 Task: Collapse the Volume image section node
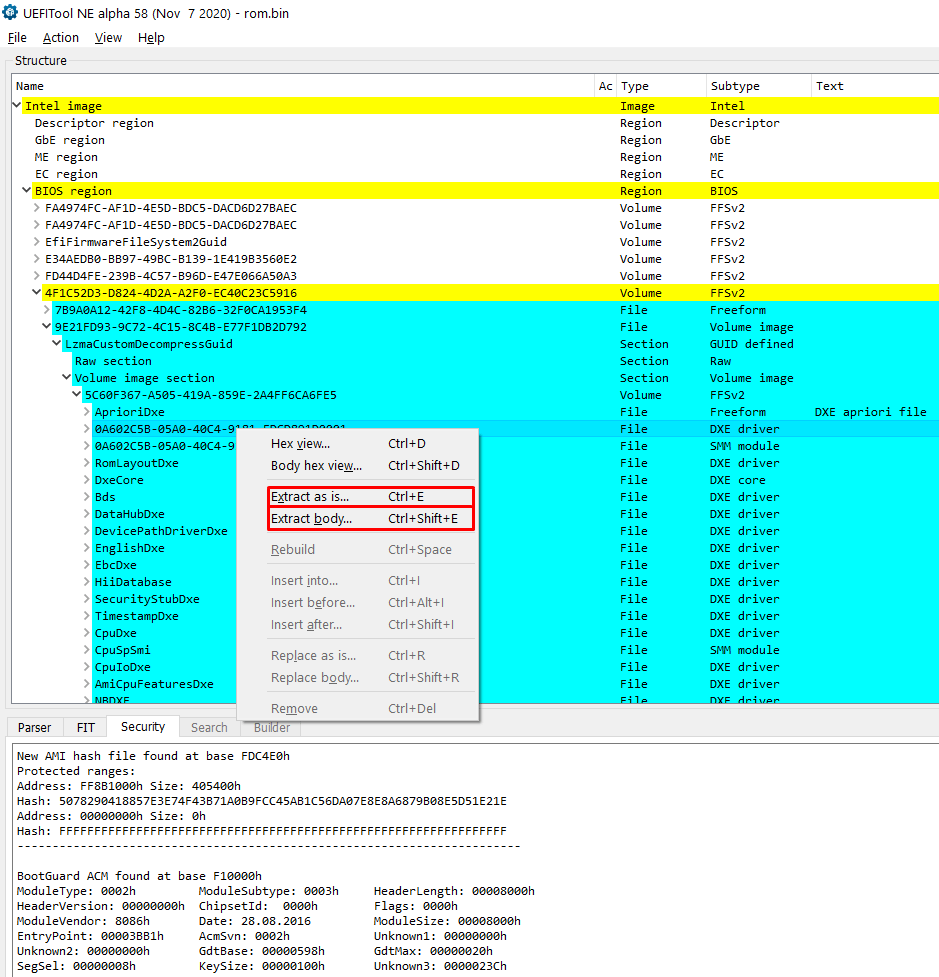(67, 378)
